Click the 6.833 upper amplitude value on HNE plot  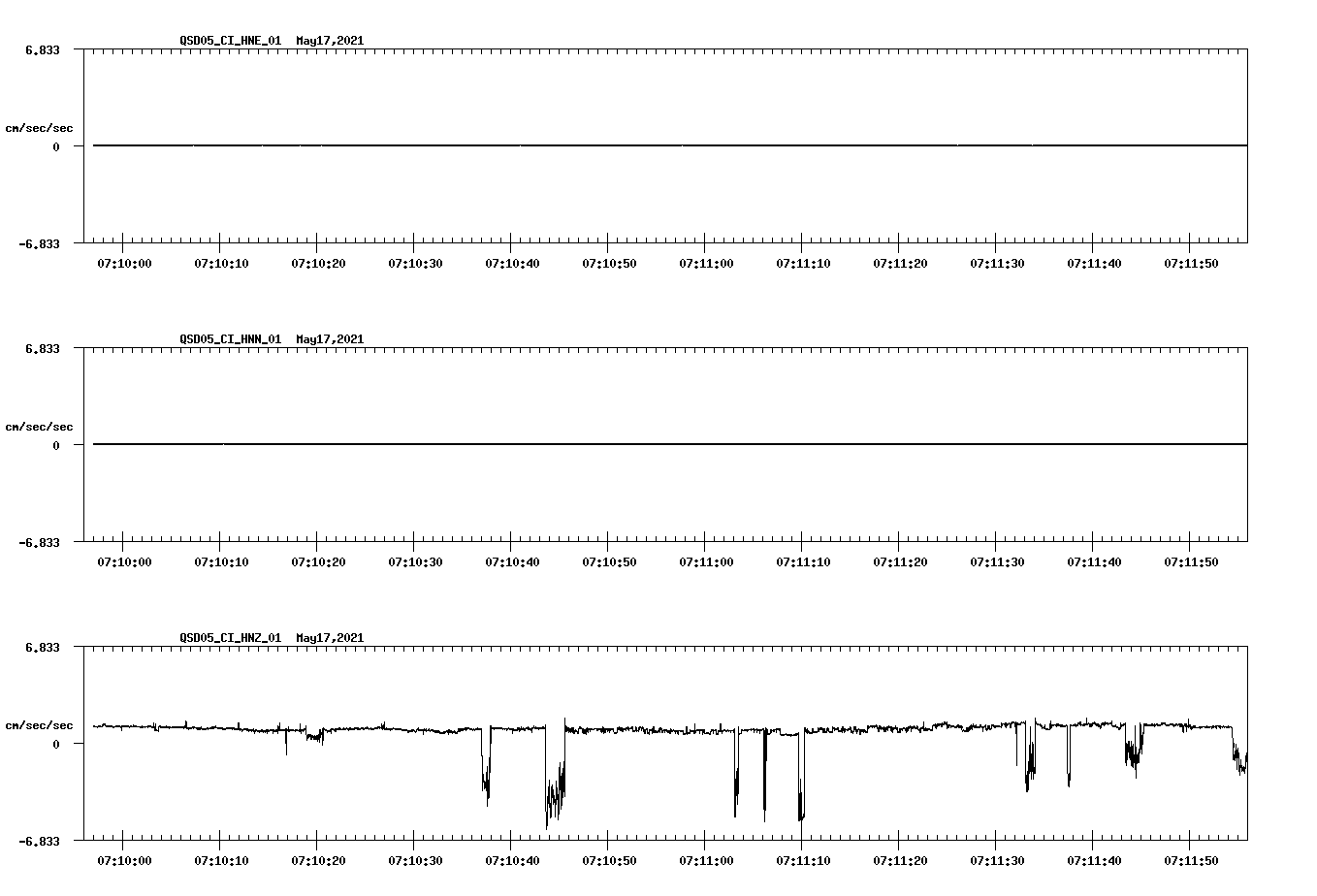point(44,48)
